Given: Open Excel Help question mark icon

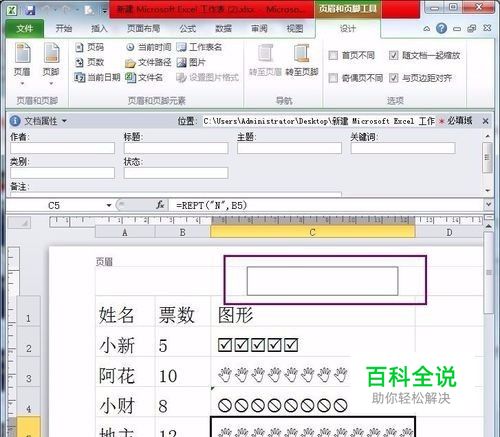Looking at the screenshot, I should [x=441, y=28].
